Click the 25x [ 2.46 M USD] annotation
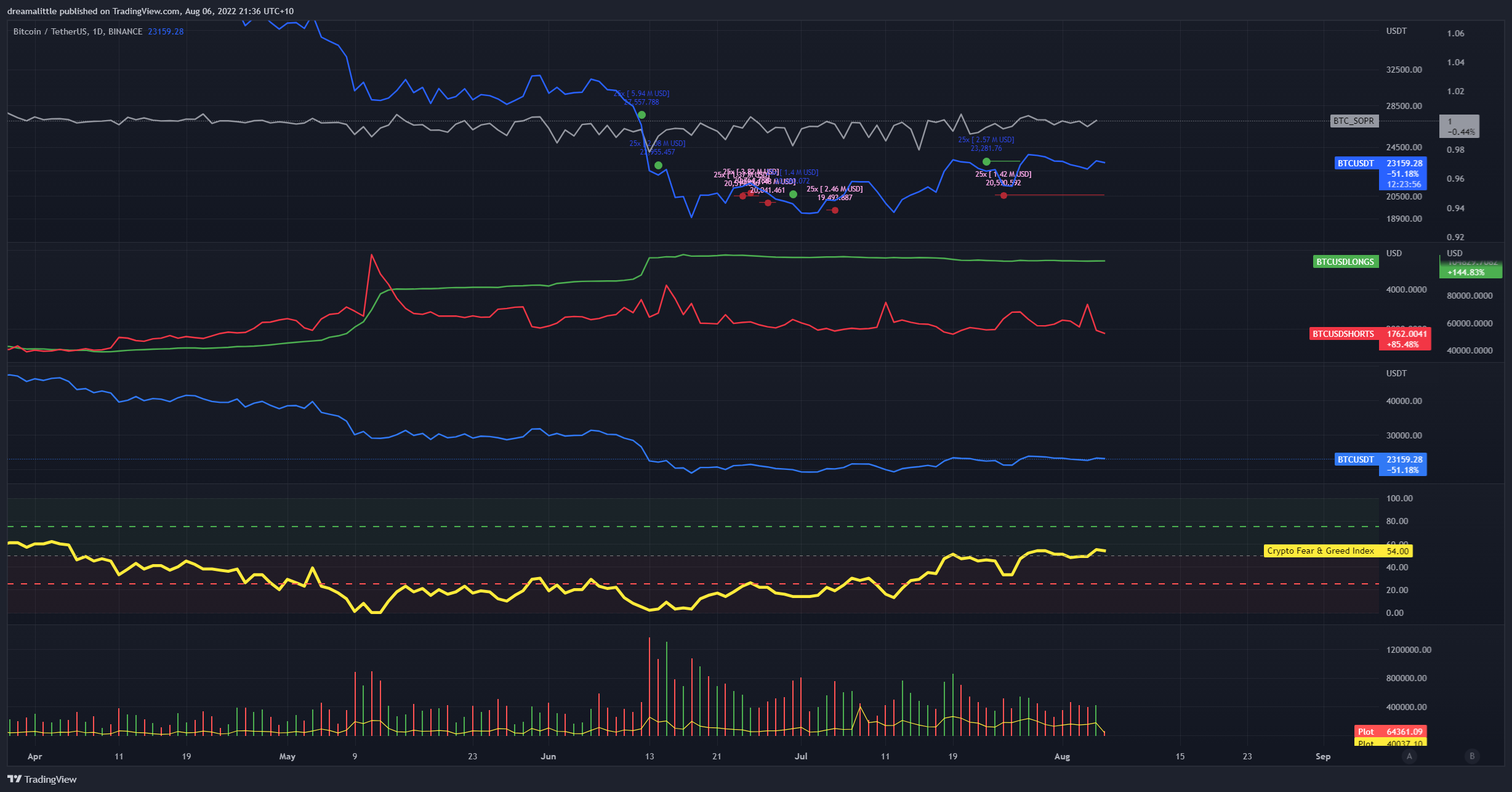1512x792 pixels. click(x=835, y=189)
